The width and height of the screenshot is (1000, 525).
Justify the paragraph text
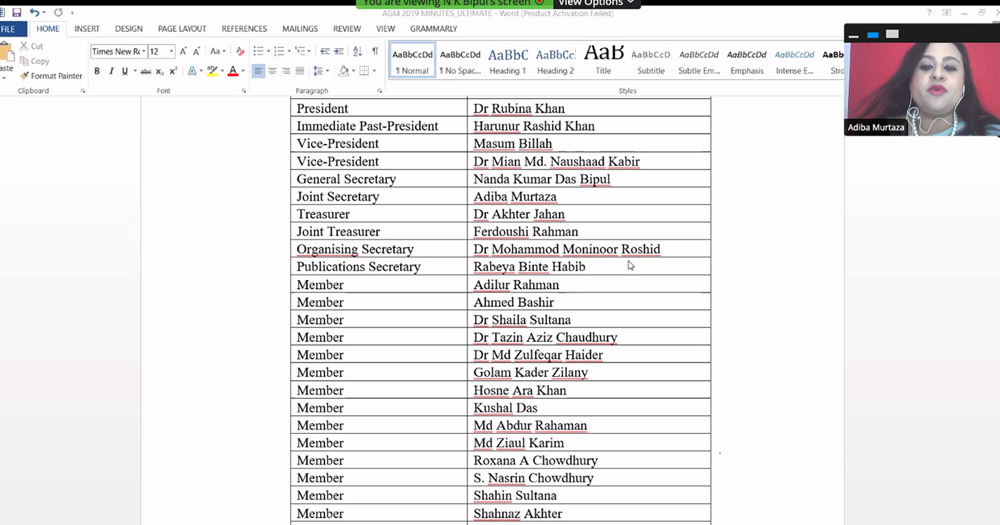pyautogui.click(x=300, y=71)
